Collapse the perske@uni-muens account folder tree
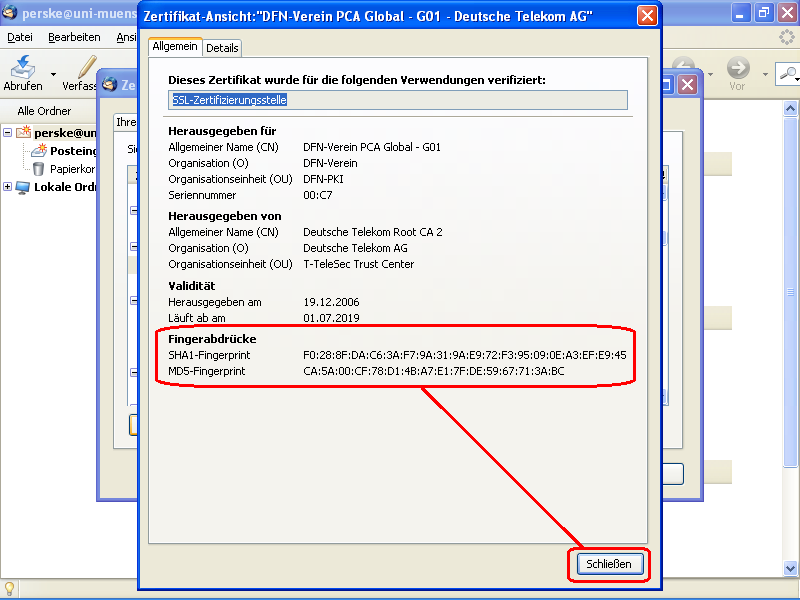Screen dimensions: 800x600 tap(7, 132)
